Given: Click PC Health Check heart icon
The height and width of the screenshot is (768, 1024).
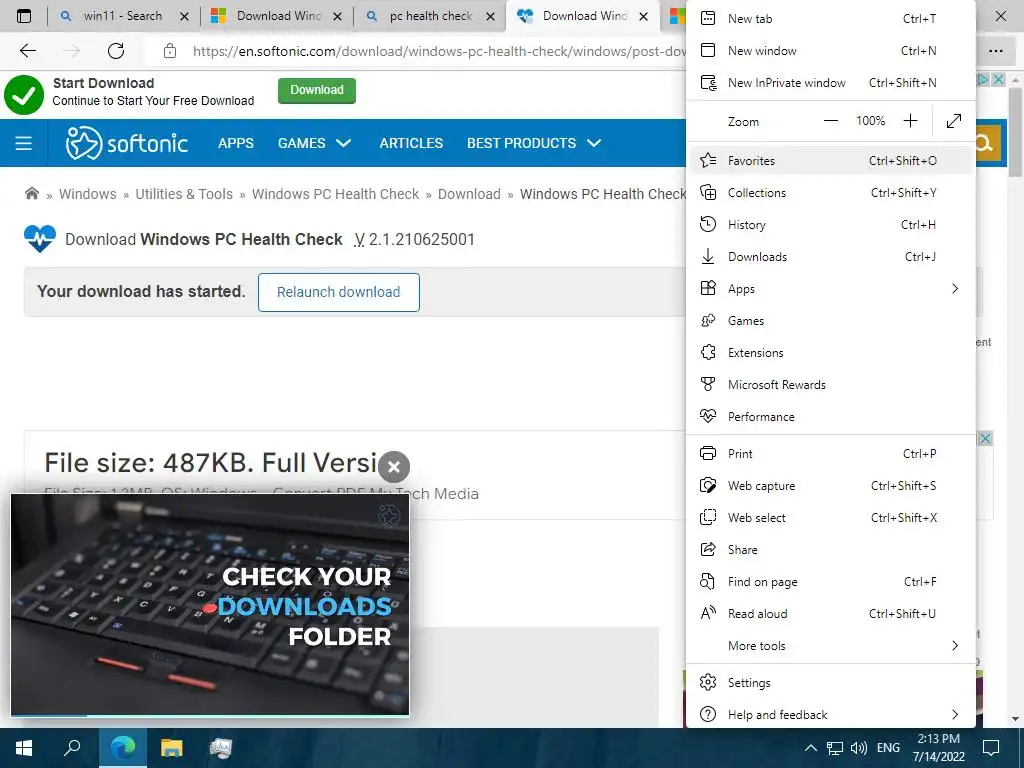Looking at the screenshot, I should (40, 239).
